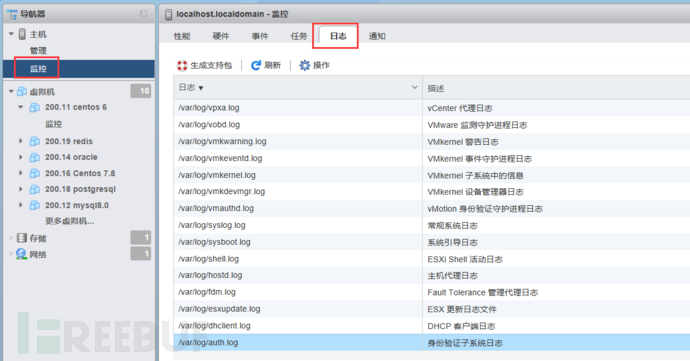The height and width of the screenshot is (361, 690).
Task: Expand the 200.12 mysql8.0 node
Action: coord(21,205)
